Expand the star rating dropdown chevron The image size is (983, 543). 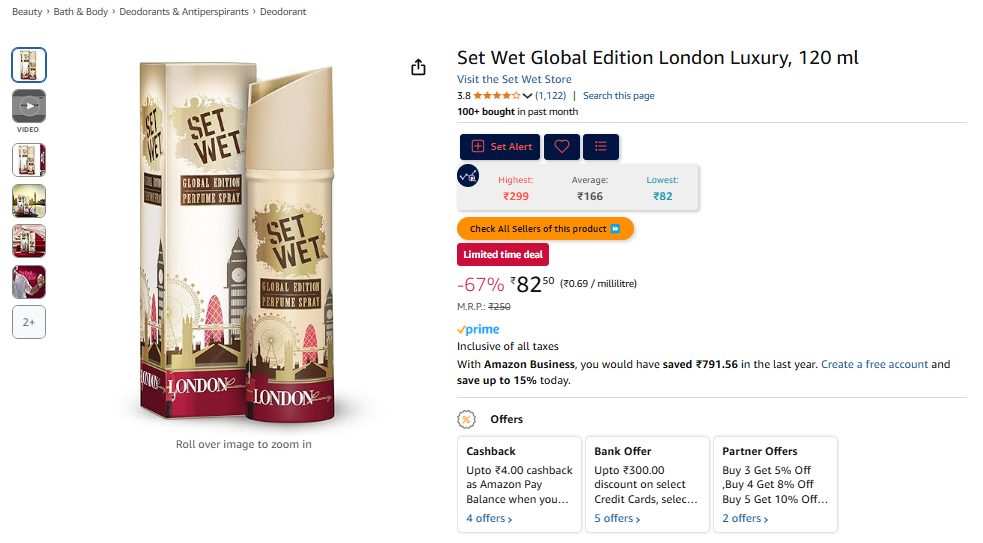tap(527, 96)
